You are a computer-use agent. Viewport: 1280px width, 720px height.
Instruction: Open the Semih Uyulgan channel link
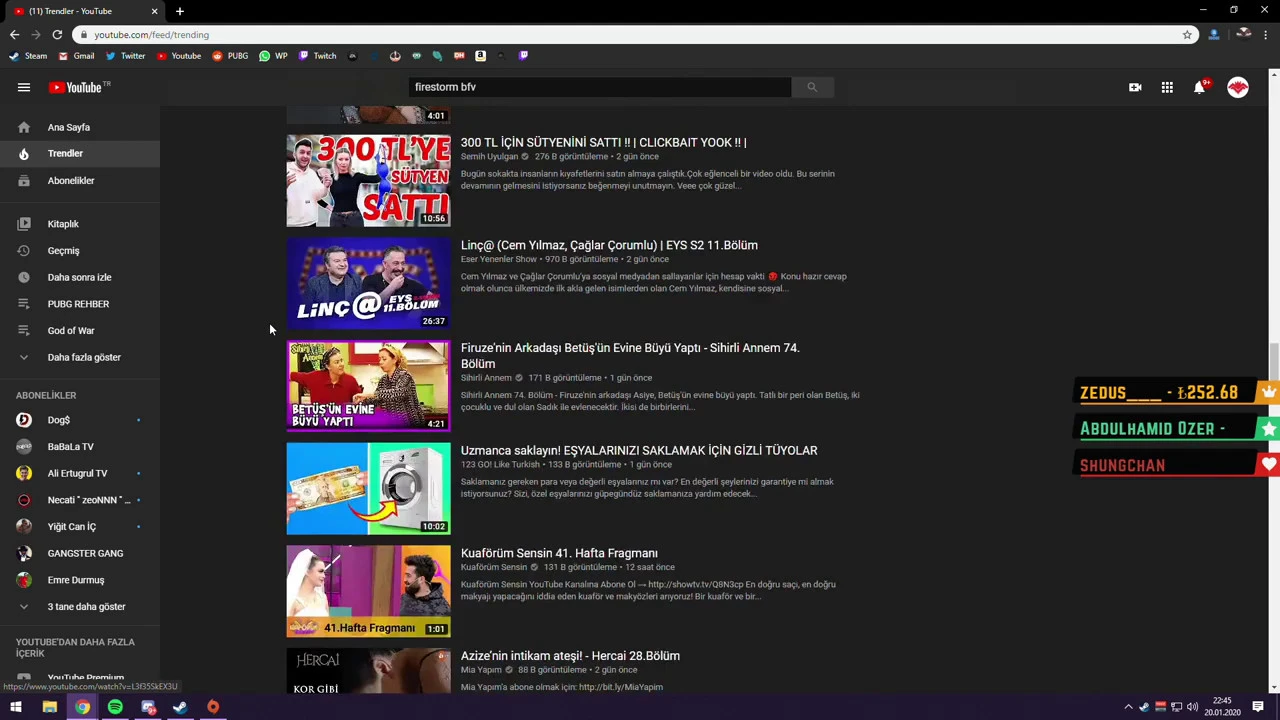click(x=489, y=157)
